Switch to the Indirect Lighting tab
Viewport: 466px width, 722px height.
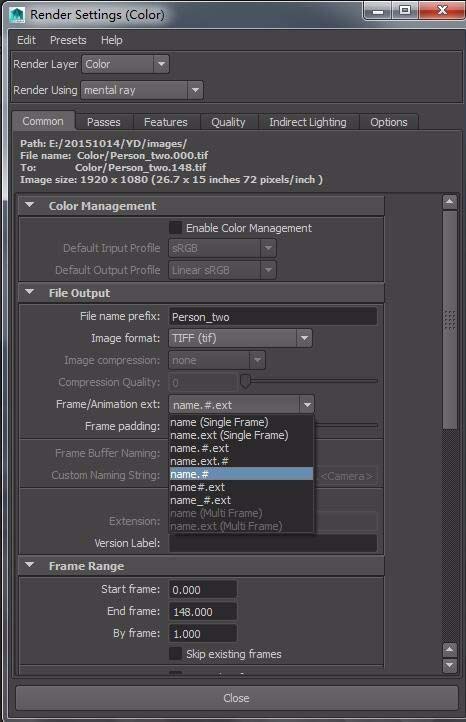point(308,122)
